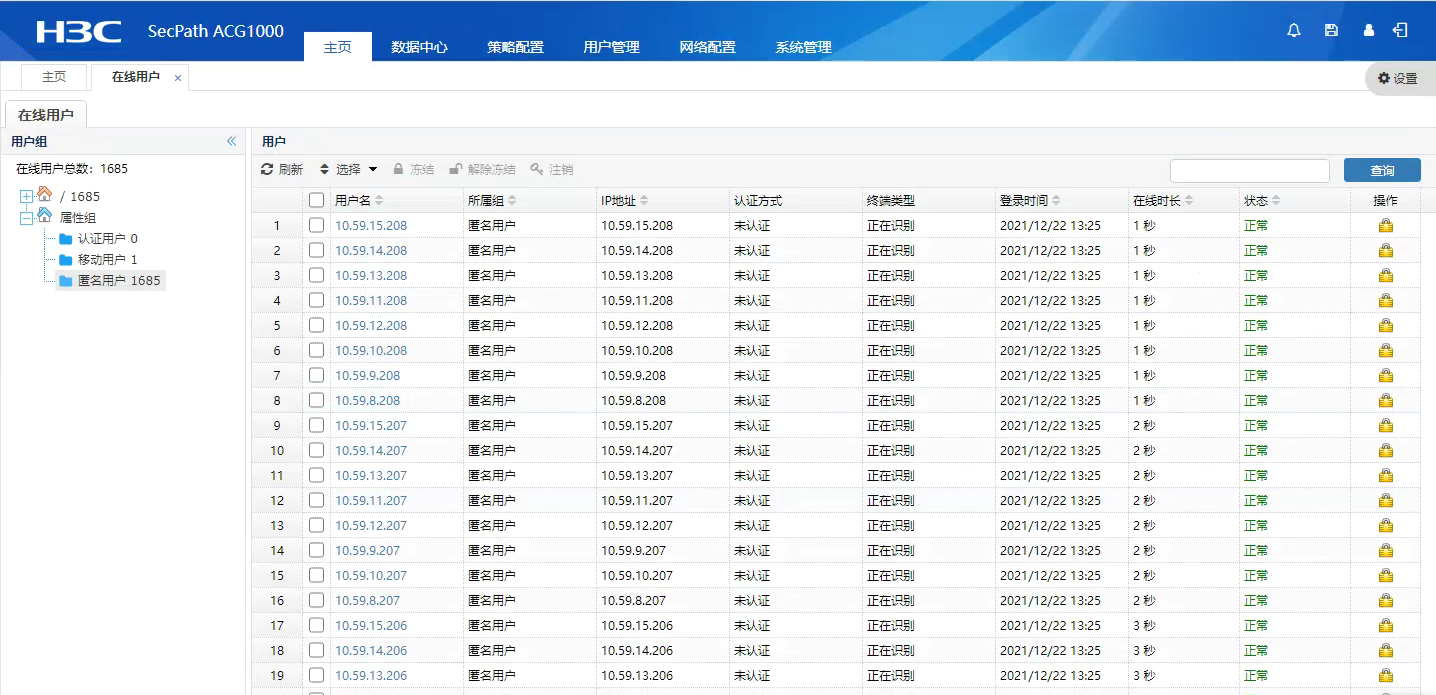The image size is (1436, 695).
Task: Click the refresh icon labeled 刷新
Action: [x=281, y=170]
